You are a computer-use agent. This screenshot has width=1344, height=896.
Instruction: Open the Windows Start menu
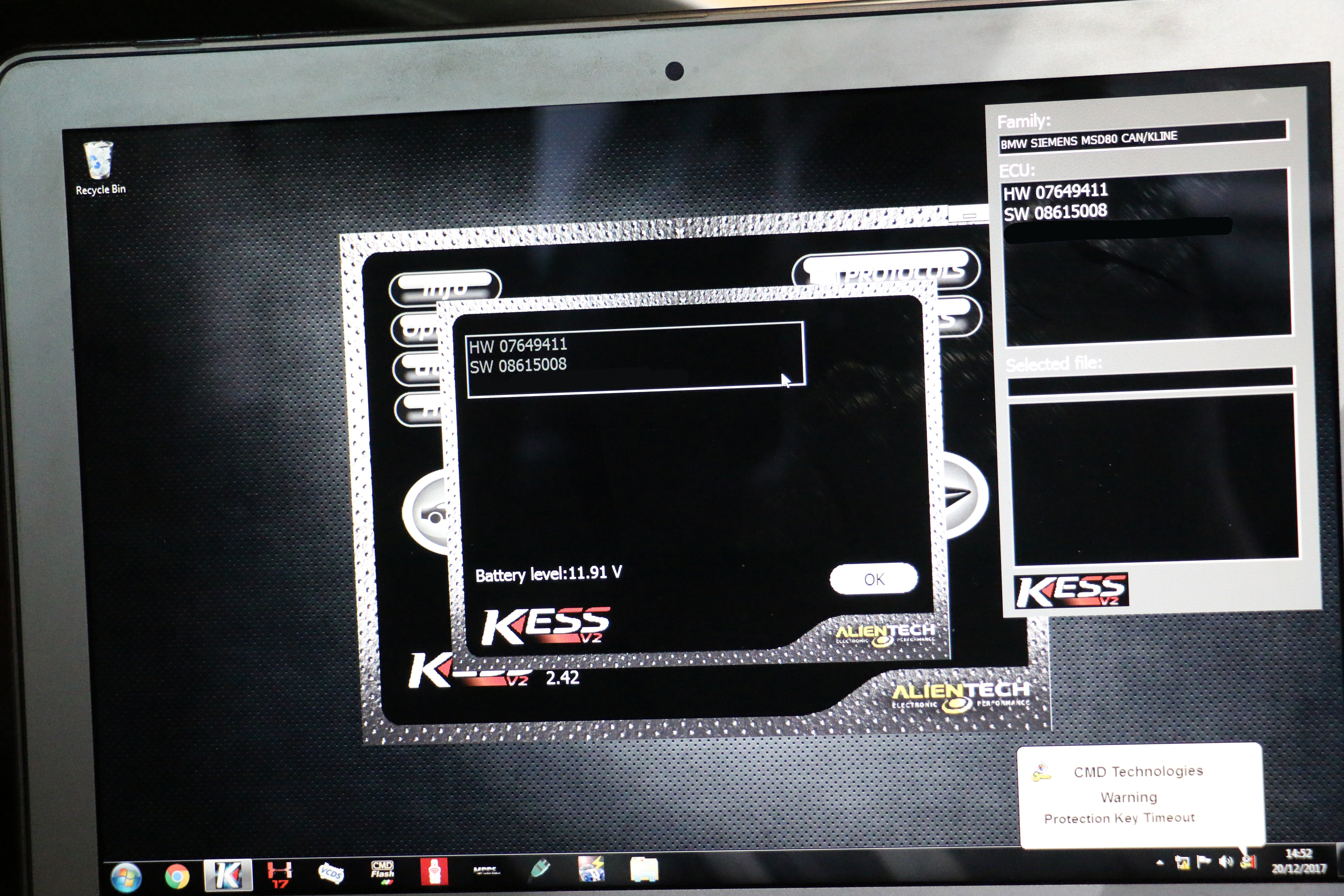pos(126,877)
